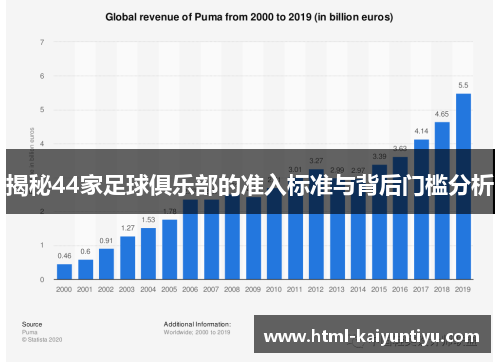Click the 5.5 value label
The width and height of the screenshot is (500, 362).
pyautogui.click(x=463, y=85)
